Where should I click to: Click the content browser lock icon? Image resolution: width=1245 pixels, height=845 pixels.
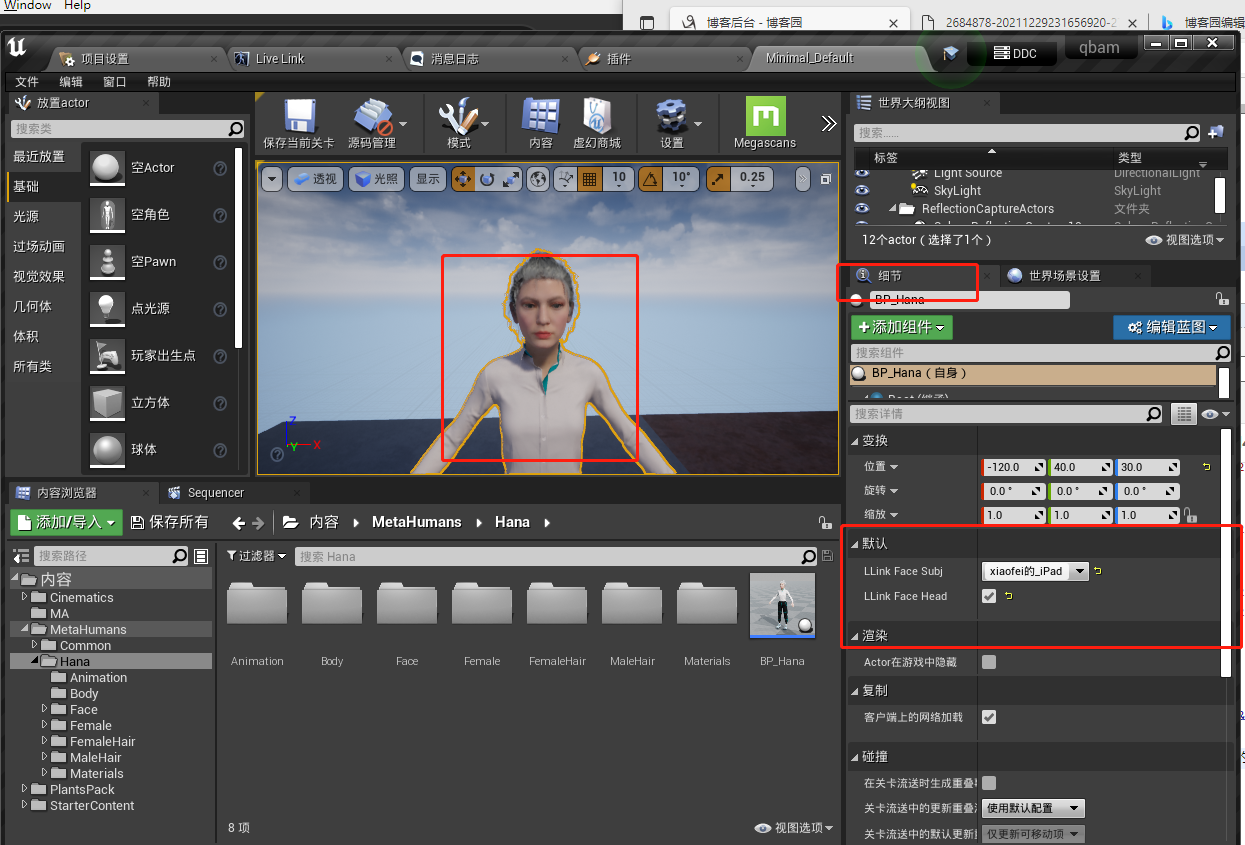824,522
